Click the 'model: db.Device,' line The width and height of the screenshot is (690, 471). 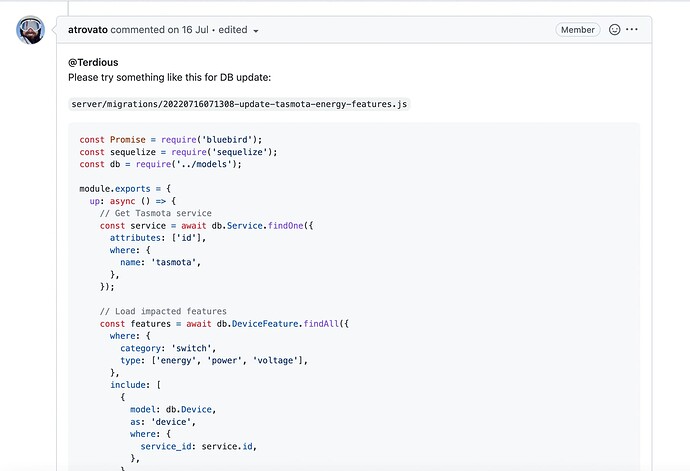point(173,409)
